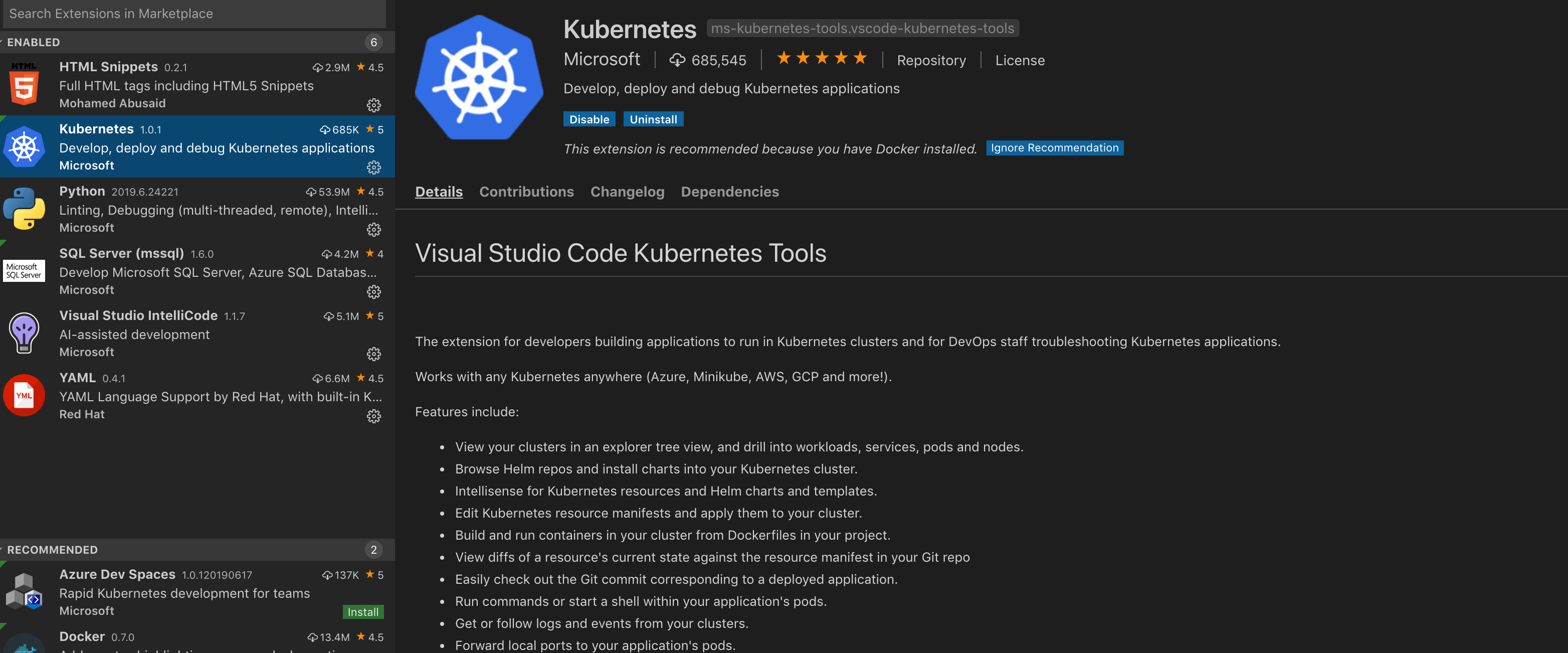Screen dimensions: 1568x653
Task: Install Azure Dev Spaces extension
Action: coord(363,611)
